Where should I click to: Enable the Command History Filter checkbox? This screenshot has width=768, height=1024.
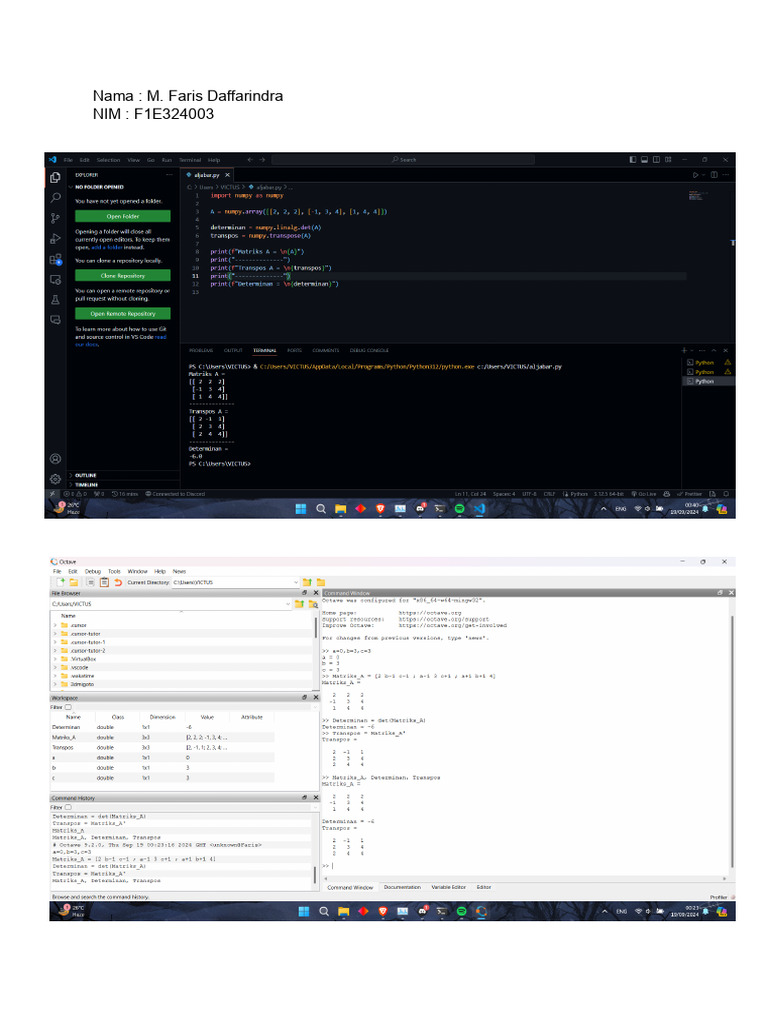pos(69,807)
